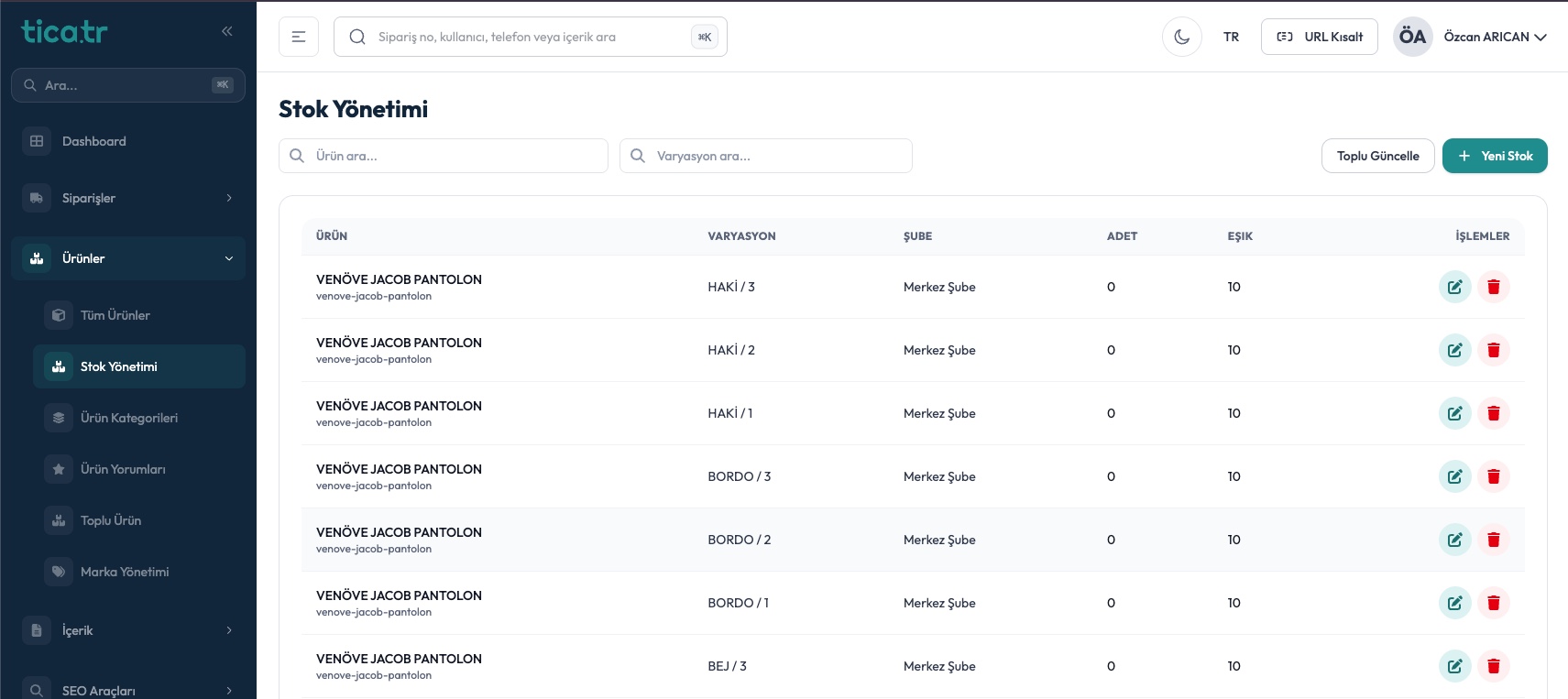Click into the Ürün ara field
Image resolution: width=1568 pixels, height=699 pixels.
pyautogui.click(x=443, y=156)
